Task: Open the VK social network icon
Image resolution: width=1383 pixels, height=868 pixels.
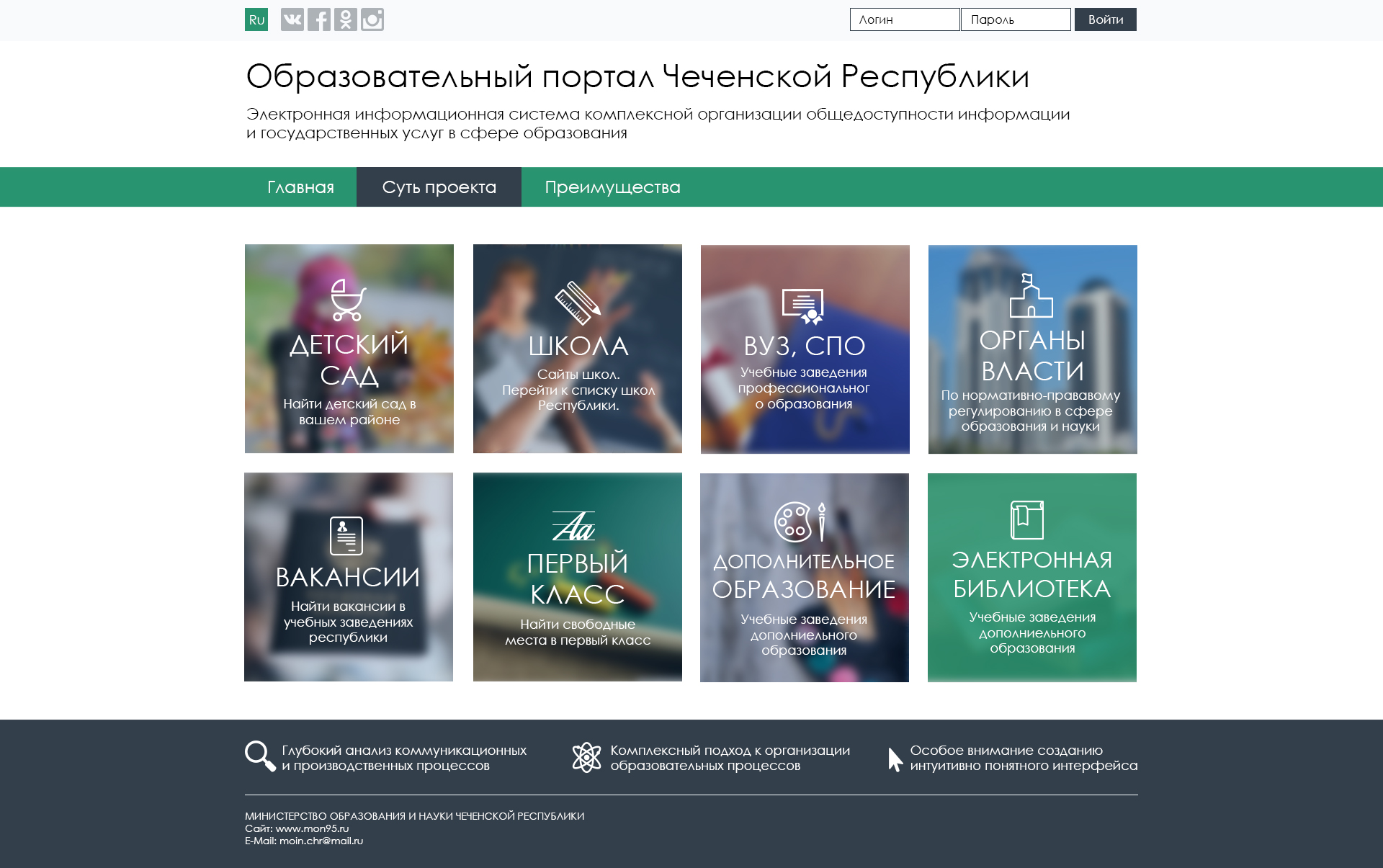Action: [x=292, y=19]
